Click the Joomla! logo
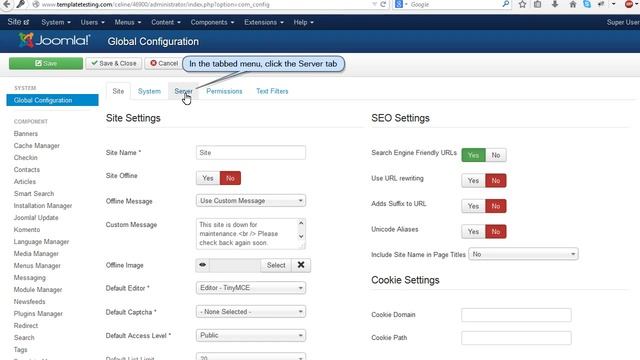 click(54, 40)
